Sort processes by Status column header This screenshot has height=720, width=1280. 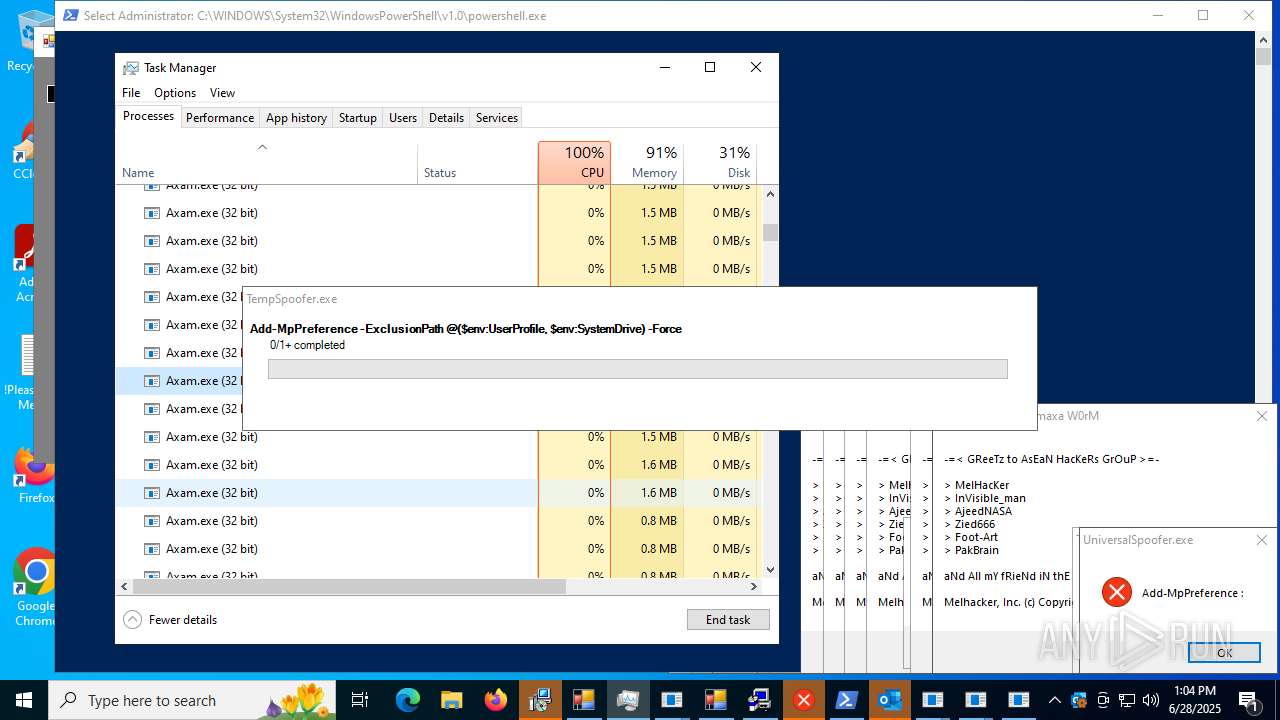[x=477, y=163]
